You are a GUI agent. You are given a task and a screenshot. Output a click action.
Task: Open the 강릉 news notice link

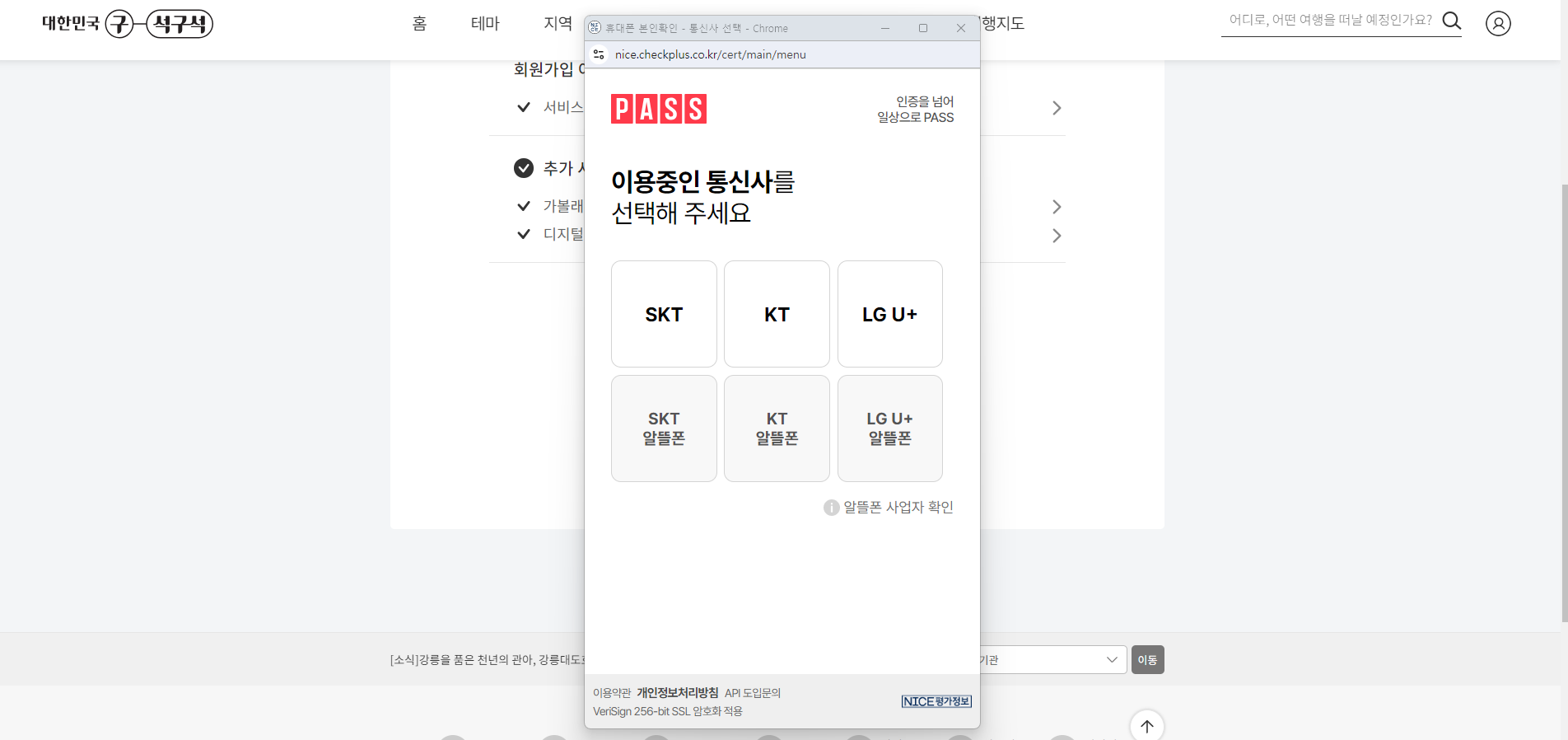(488, 660)
